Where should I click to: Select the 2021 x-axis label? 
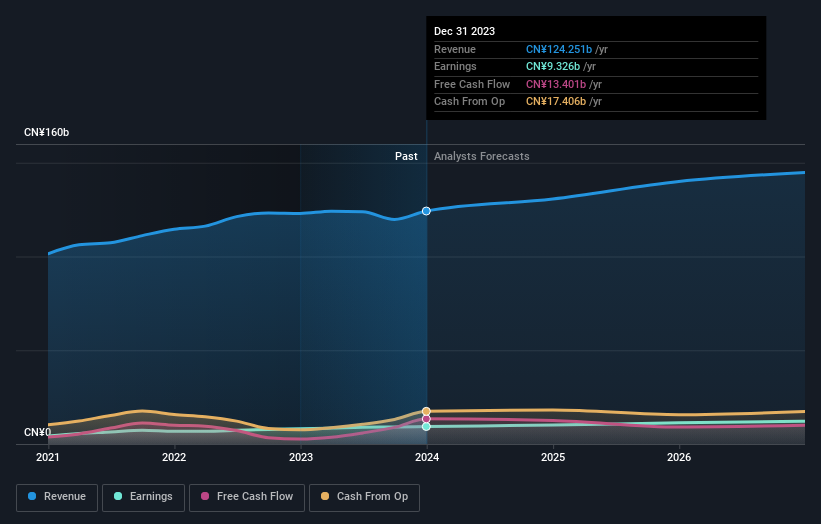48,458
